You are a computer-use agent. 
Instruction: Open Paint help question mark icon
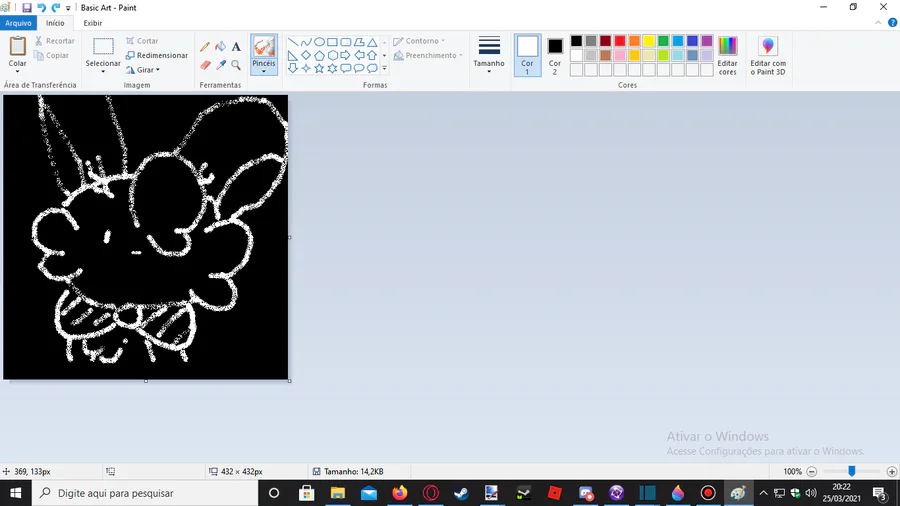(x=893, y=23)
